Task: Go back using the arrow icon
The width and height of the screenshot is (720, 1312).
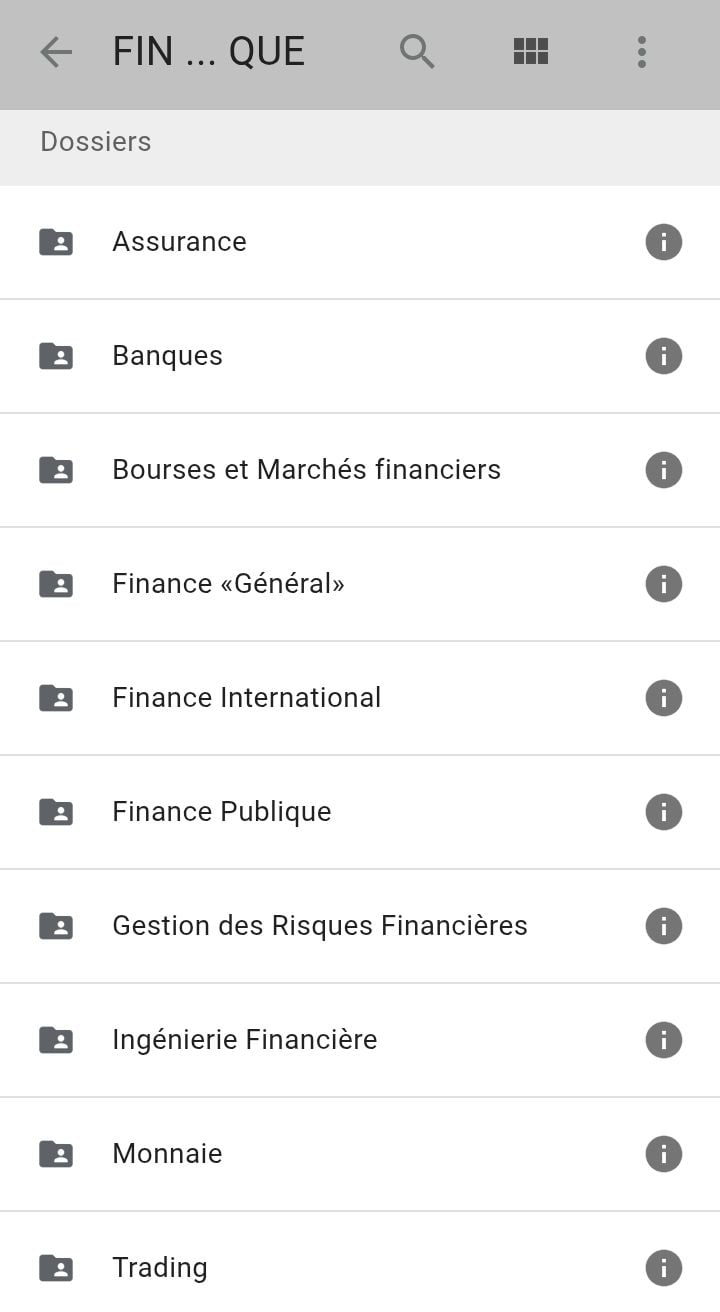Action: coord(56,52)
